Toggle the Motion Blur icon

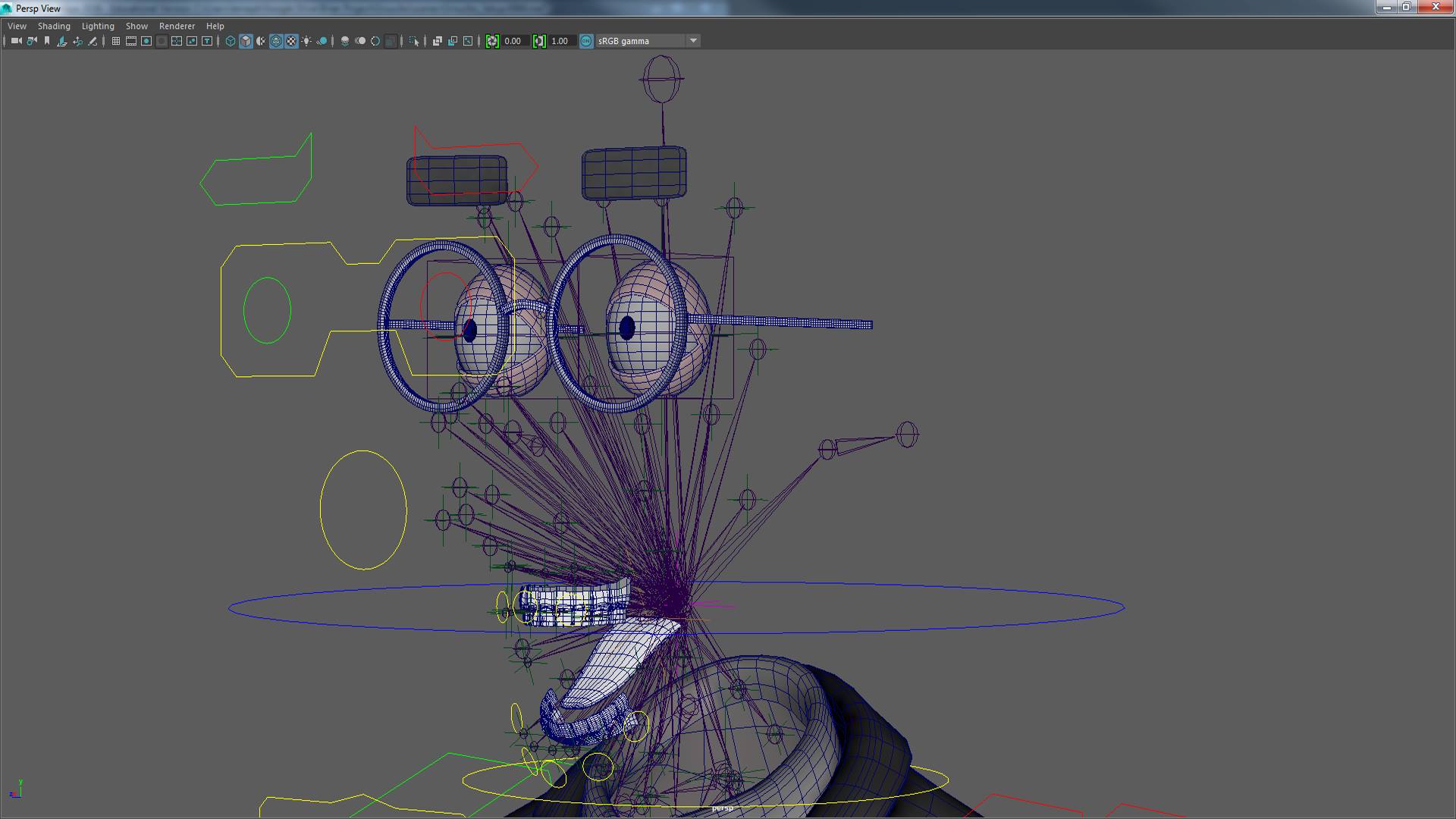click(x=360, y=41)
